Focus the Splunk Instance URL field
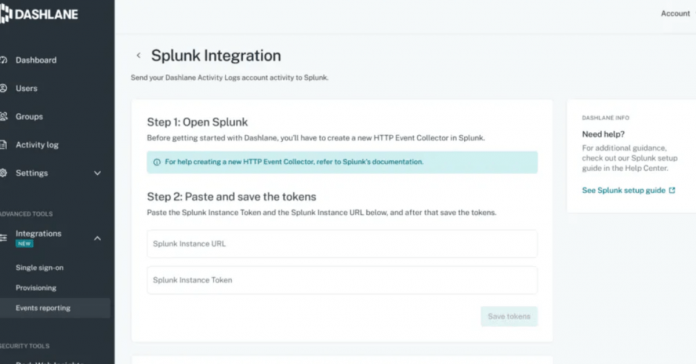Image resolution: width=696 pixels, height=364 pixels. [x=342, y=244]
